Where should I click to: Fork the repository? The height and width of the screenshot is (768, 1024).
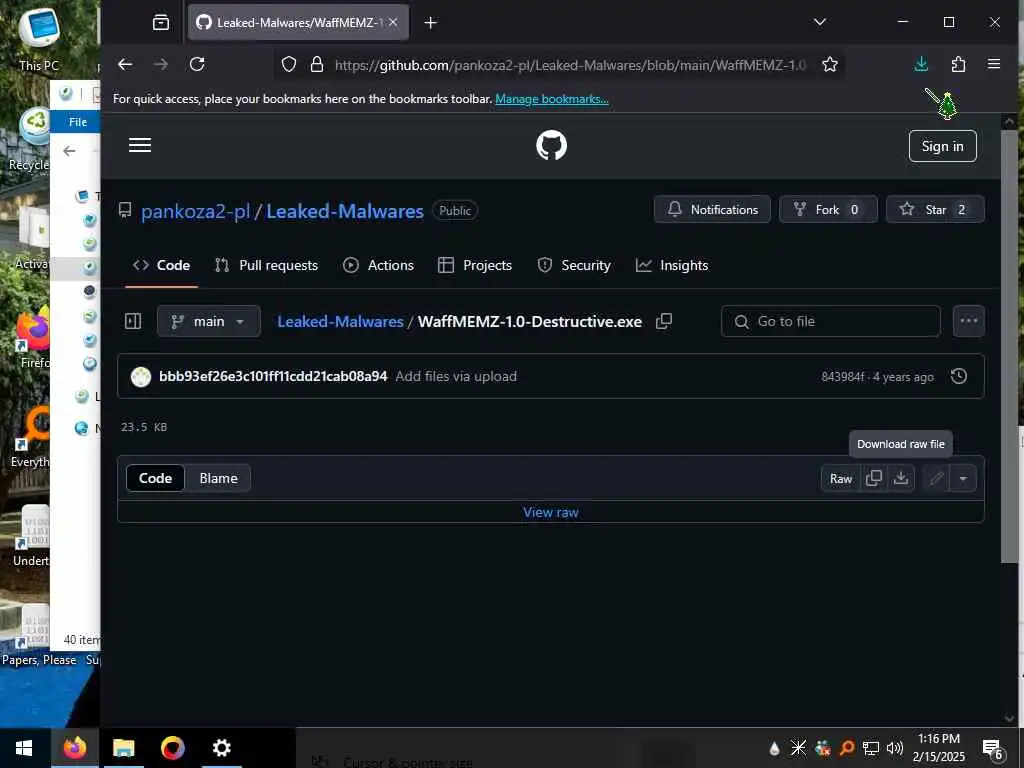827,210
